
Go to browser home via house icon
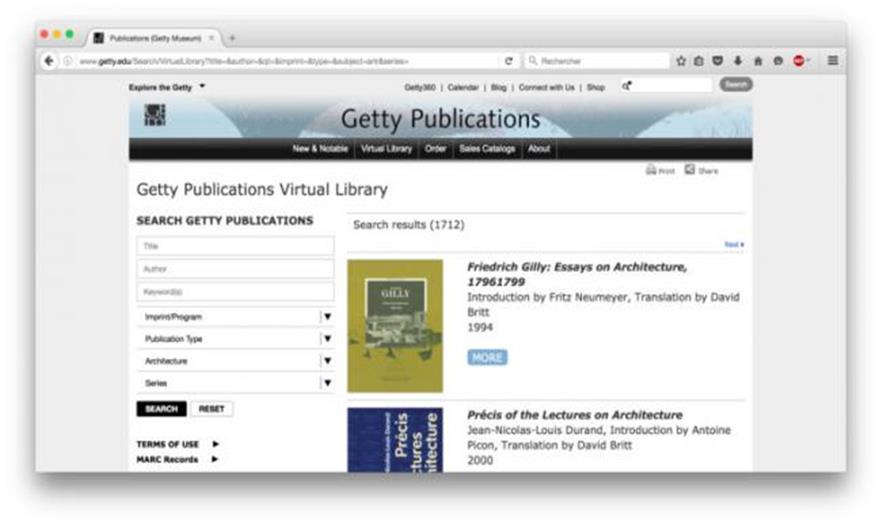point(758,61)
